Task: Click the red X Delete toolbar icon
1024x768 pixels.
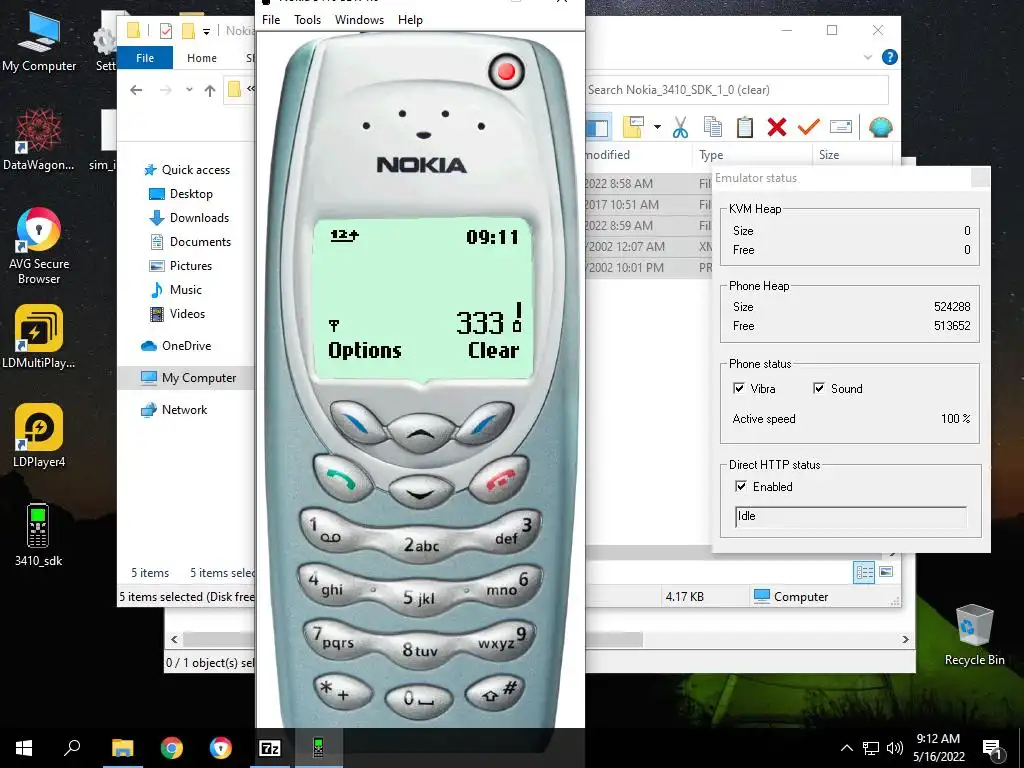Action: [776, 127]
